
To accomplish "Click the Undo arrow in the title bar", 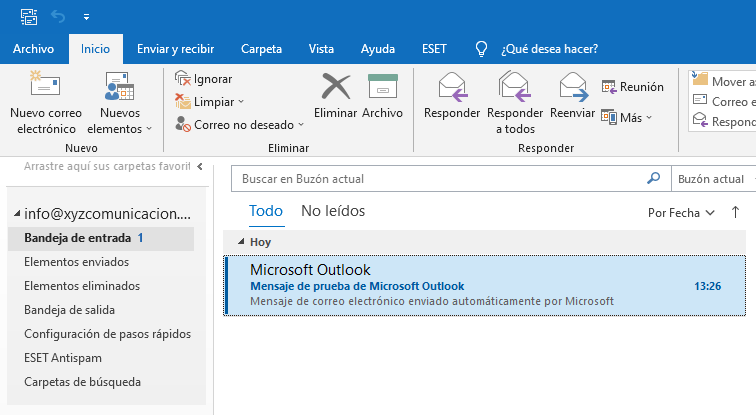I will (58, 17).
